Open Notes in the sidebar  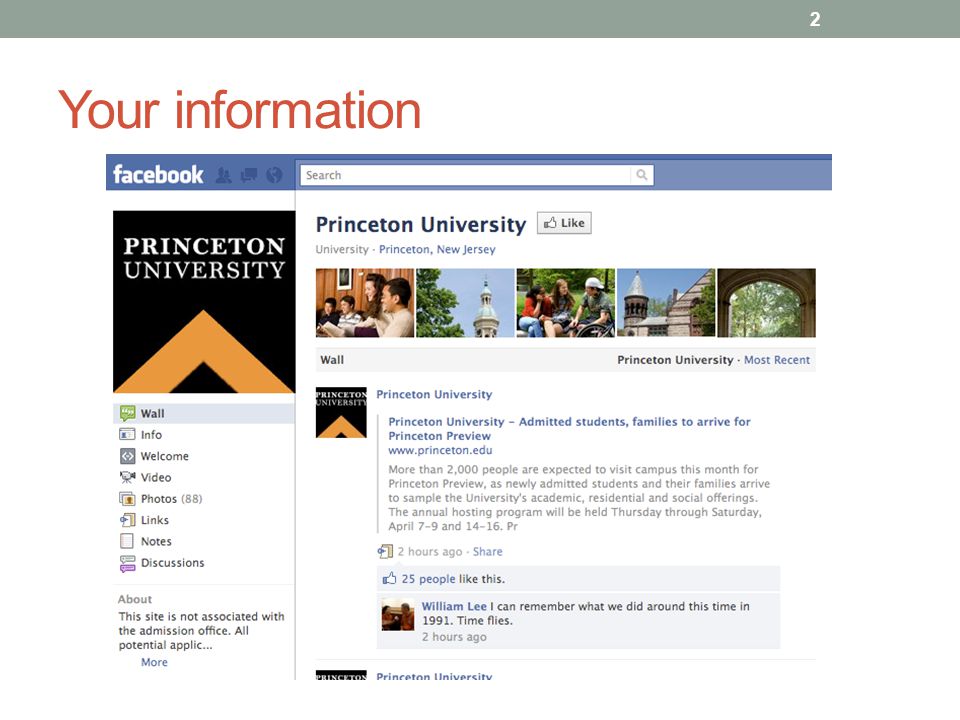(156, 541)
